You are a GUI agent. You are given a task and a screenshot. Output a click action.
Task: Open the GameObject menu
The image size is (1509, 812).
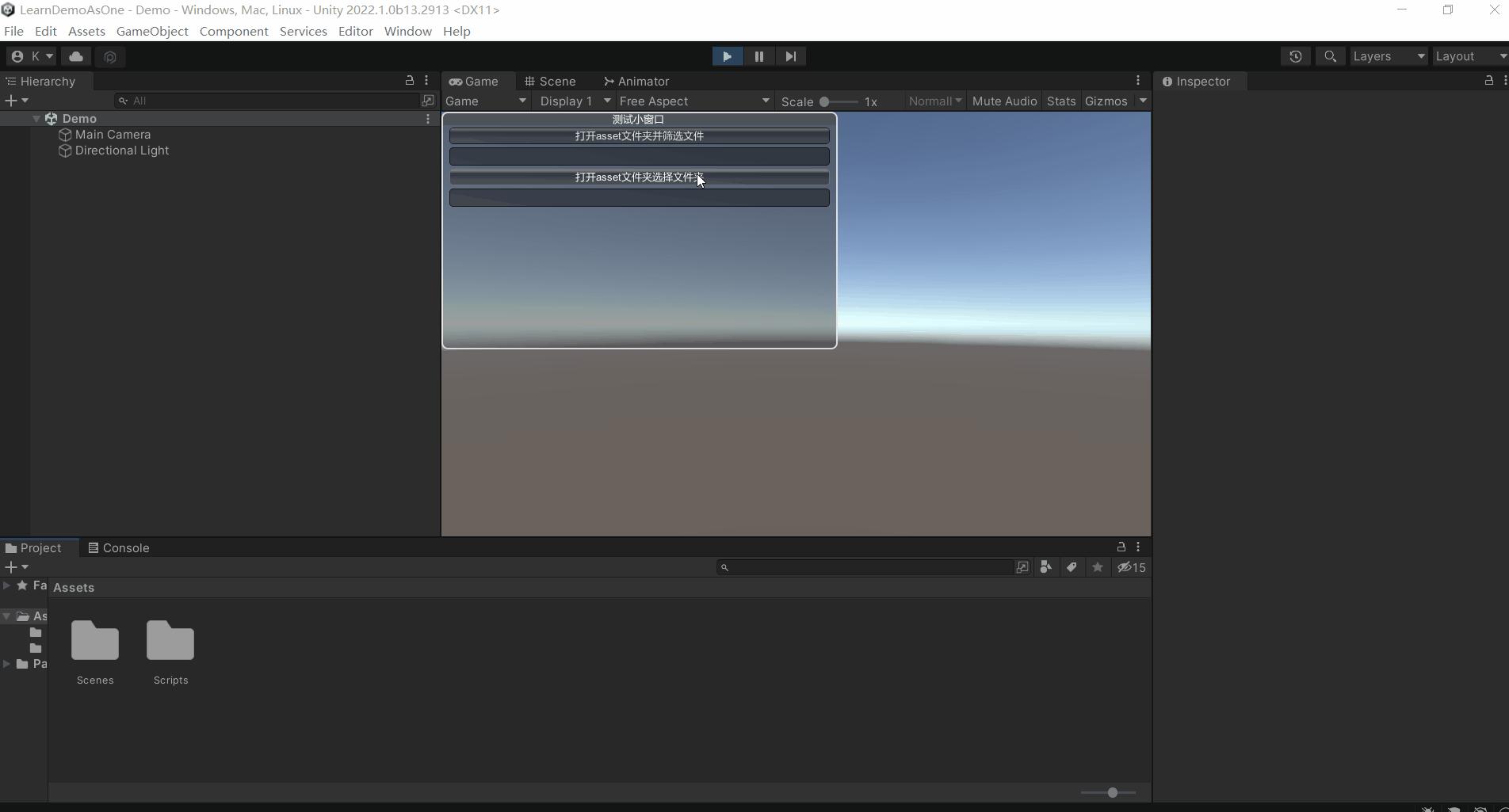point(152,31)
